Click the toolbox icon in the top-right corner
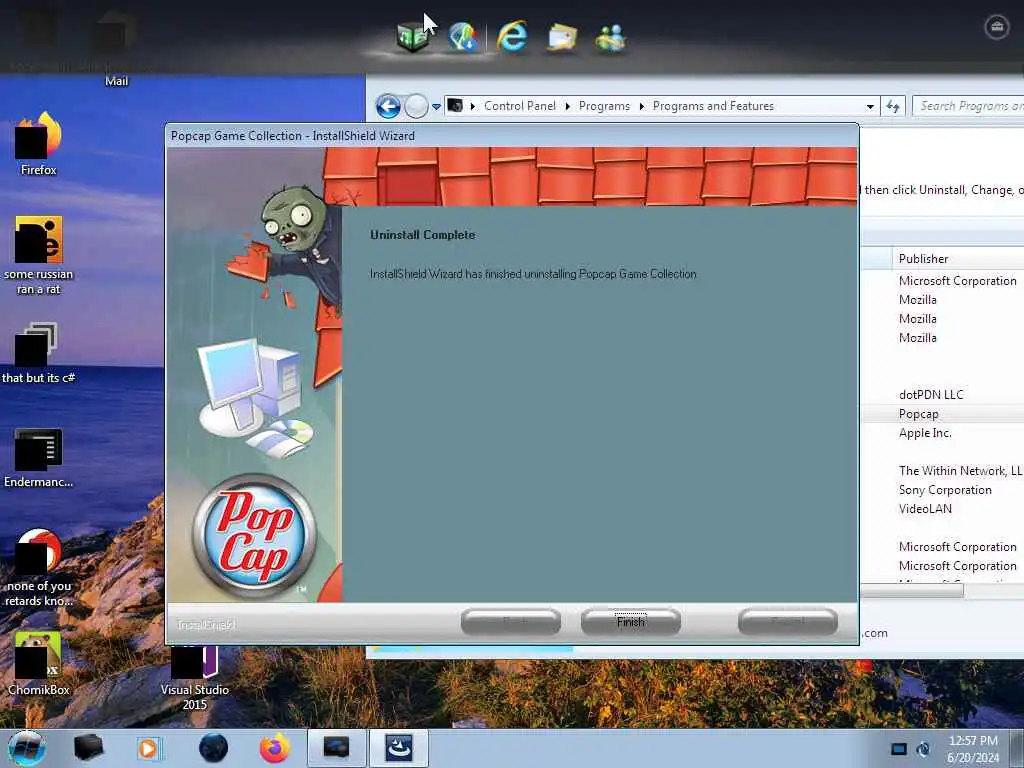Screen dimensions: 1024x768 point(997,27)
